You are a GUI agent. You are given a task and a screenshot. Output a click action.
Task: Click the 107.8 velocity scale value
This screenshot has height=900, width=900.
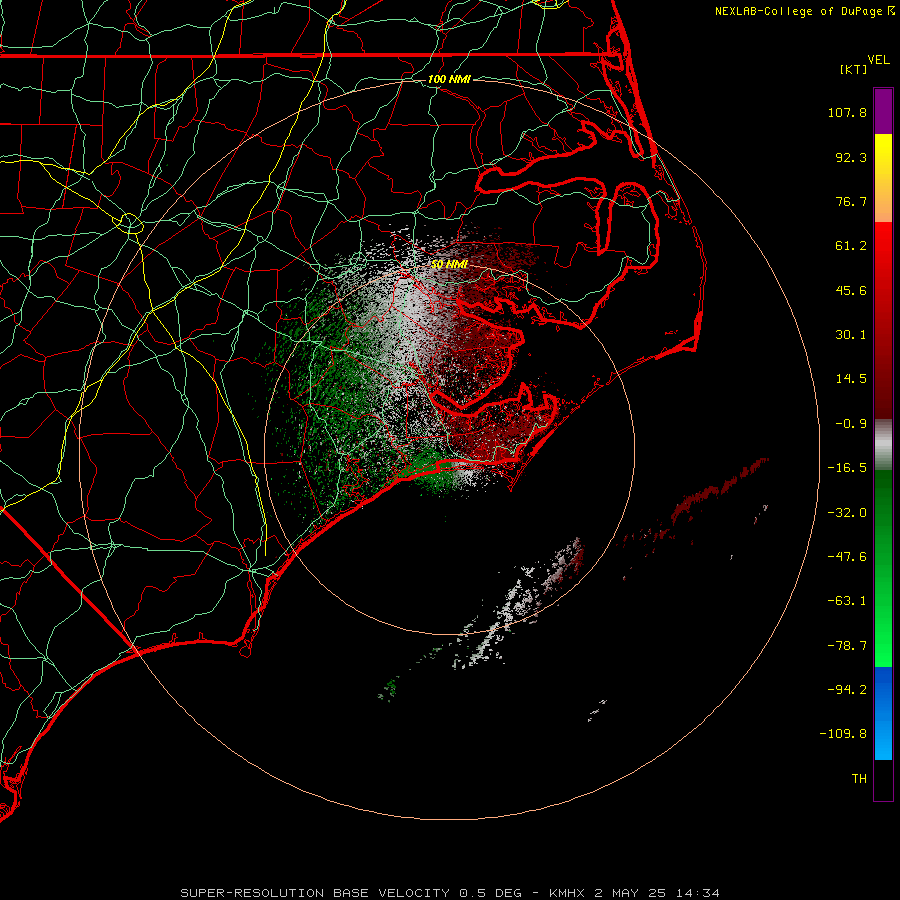tap(847, 112)
